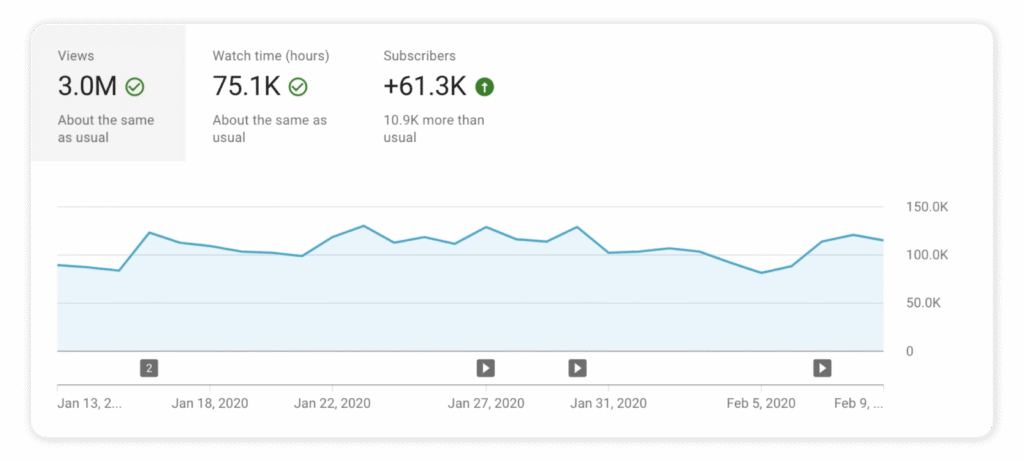Click the green checkmark beside 75.1K
Screen dimensions: 1024x461
pyautogui.click(x=298, y=87)
